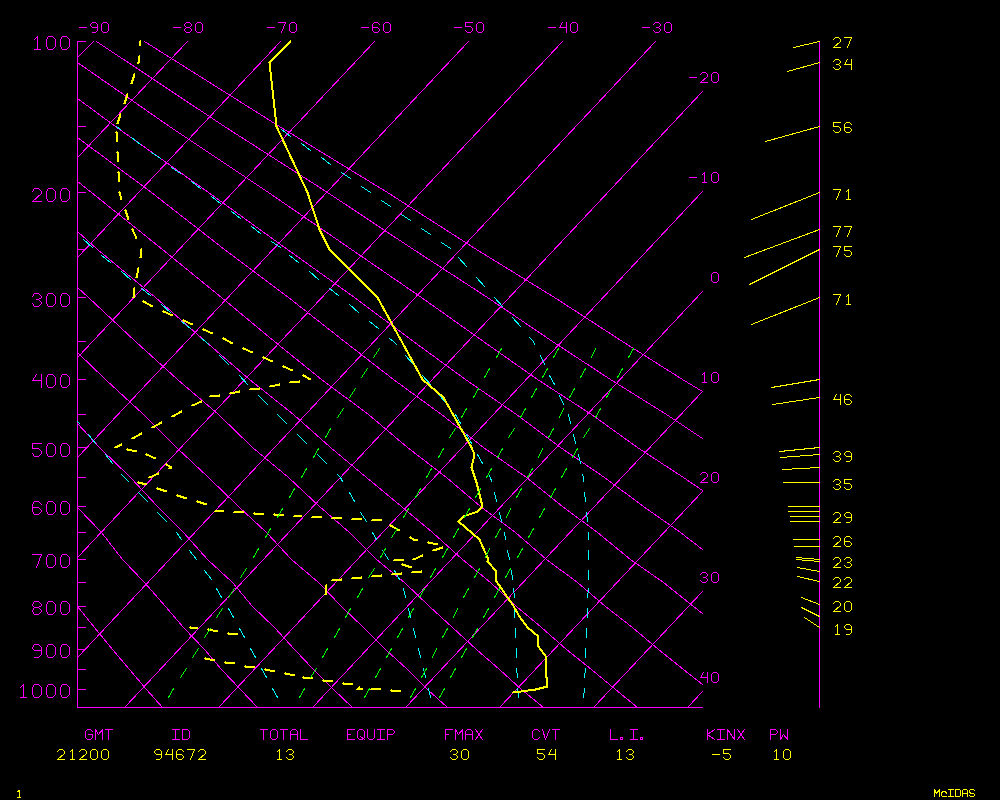Click the KINX value -5

click(720, 755)
